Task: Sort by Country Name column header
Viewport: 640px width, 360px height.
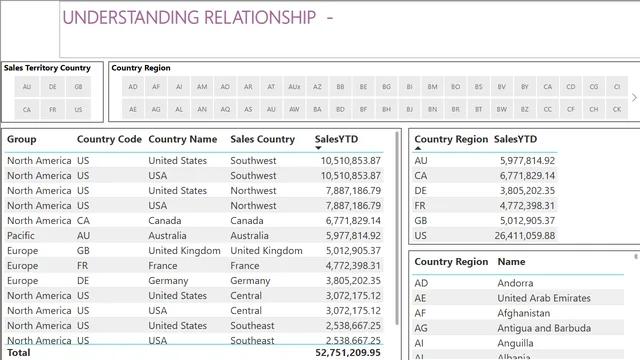Action: pyautogui.click(x=182, y=139)
